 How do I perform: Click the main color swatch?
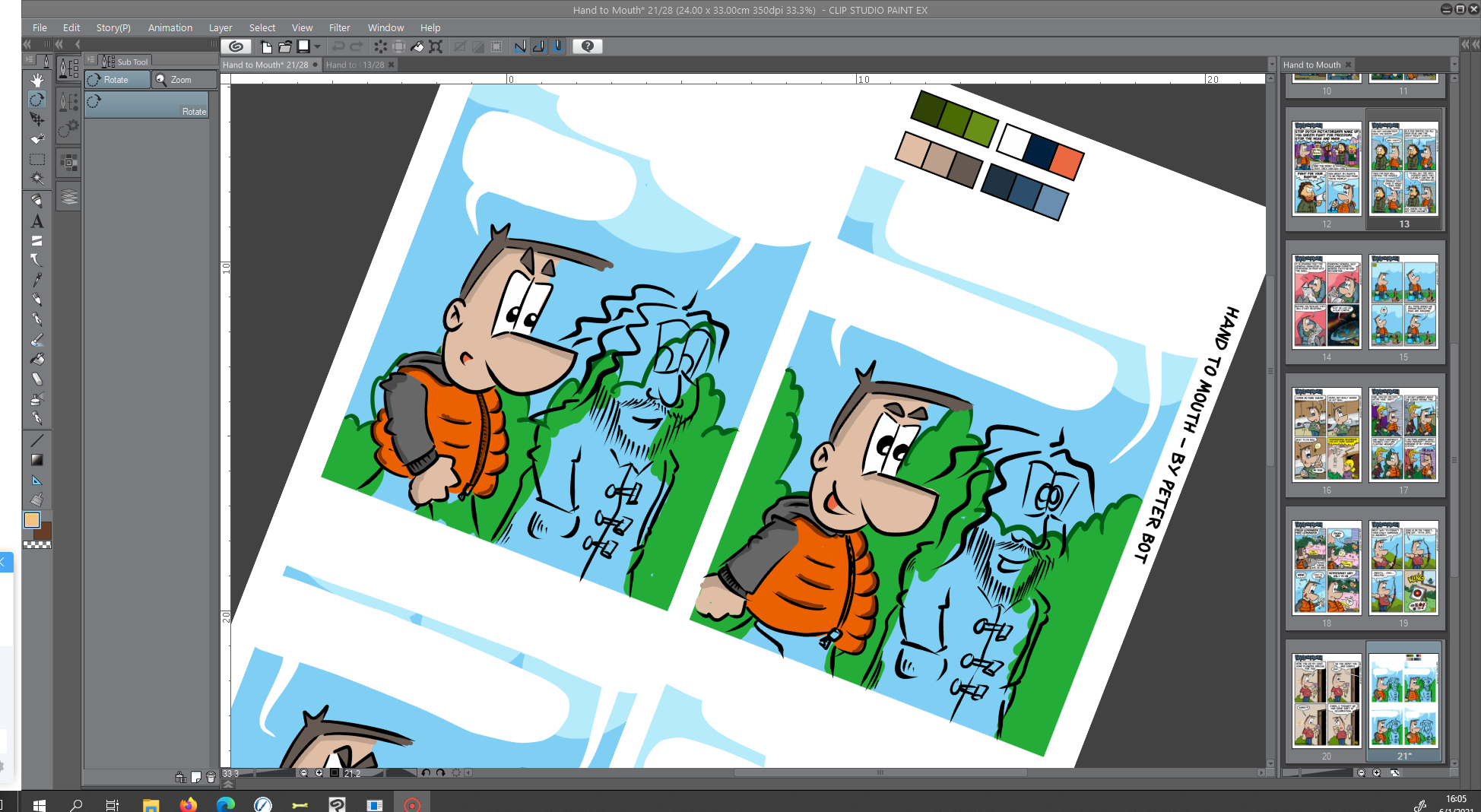click(x=32, y=520)
